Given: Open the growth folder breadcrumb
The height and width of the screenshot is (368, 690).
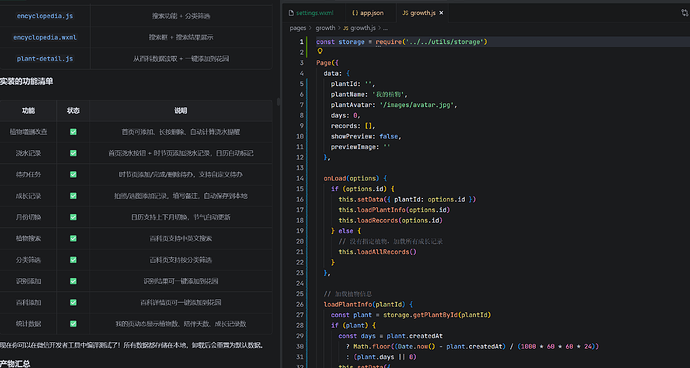Looking at the screenshot, I should [325, 28].
